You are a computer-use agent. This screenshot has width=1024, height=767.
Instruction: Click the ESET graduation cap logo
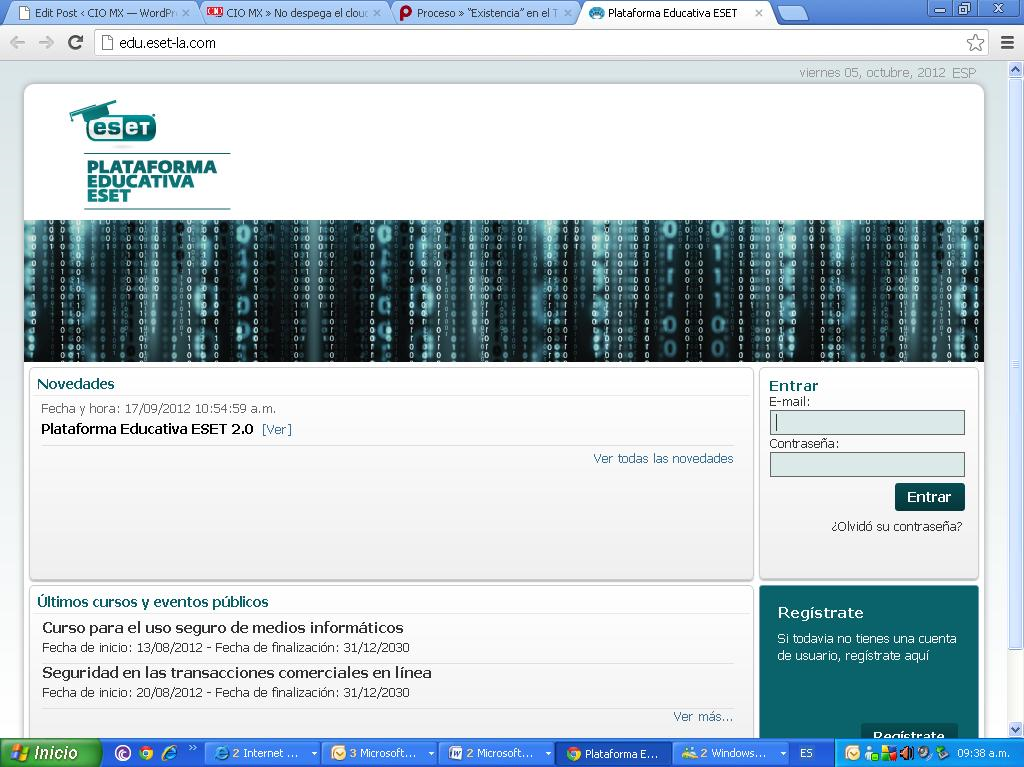(112, 121)
